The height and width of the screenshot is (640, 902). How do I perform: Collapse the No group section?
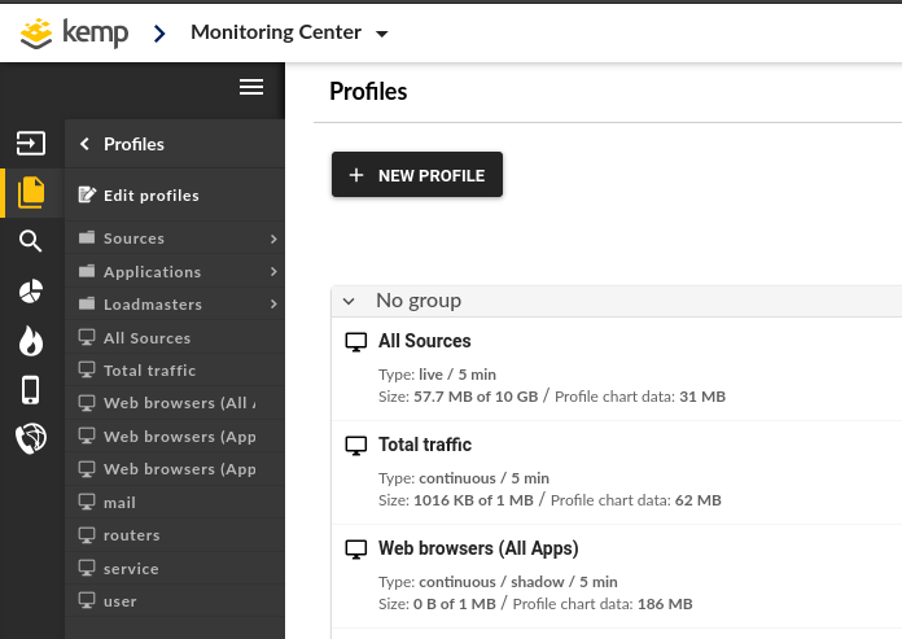(349, 301)
